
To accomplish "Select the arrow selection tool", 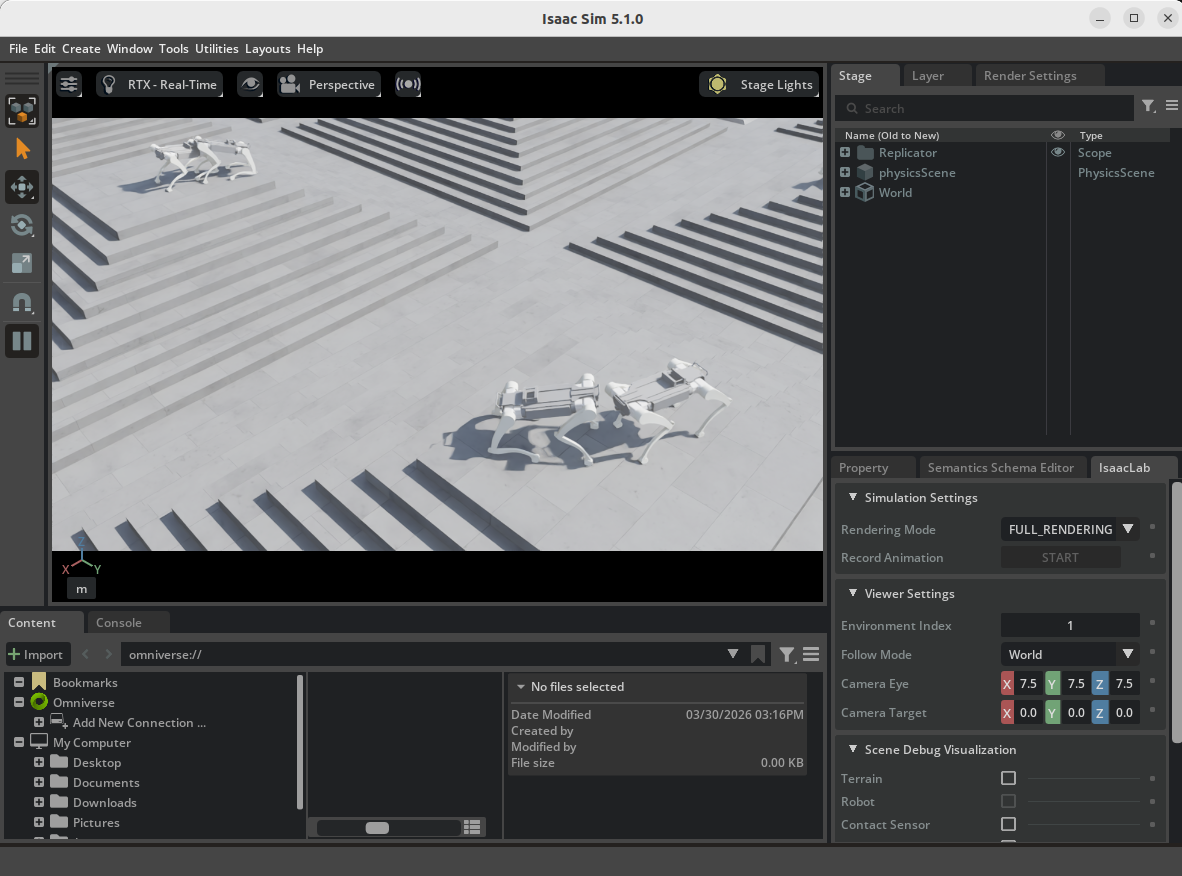I will tap(22, 149).
